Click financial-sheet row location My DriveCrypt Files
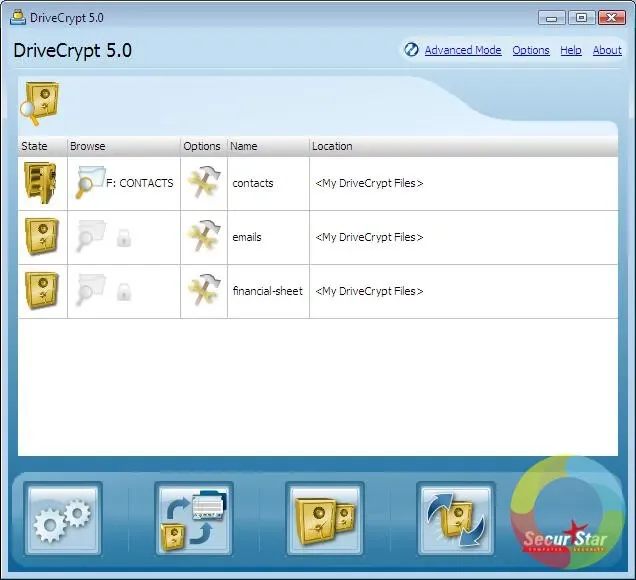Screen dimensions: 636x580 tap(369, 291)
